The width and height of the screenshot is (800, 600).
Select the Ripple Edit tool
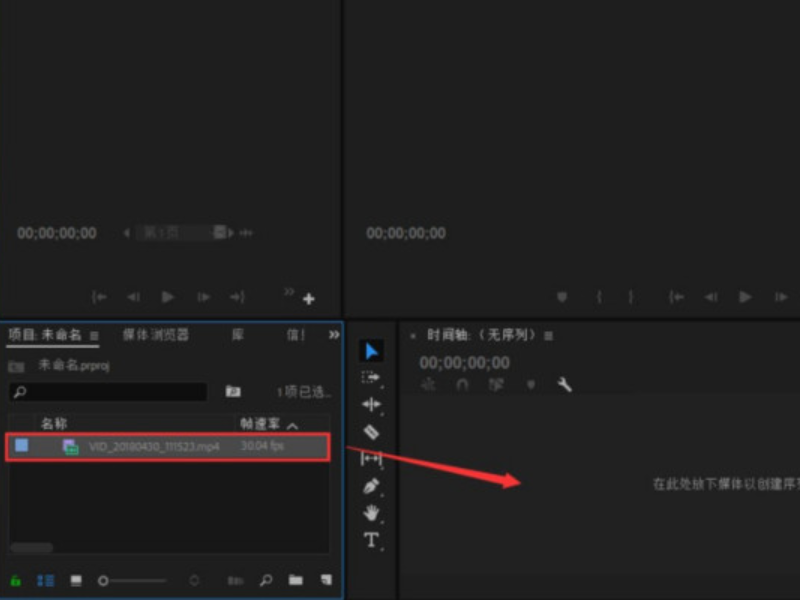pyautogui.click(x=371, y=405)
